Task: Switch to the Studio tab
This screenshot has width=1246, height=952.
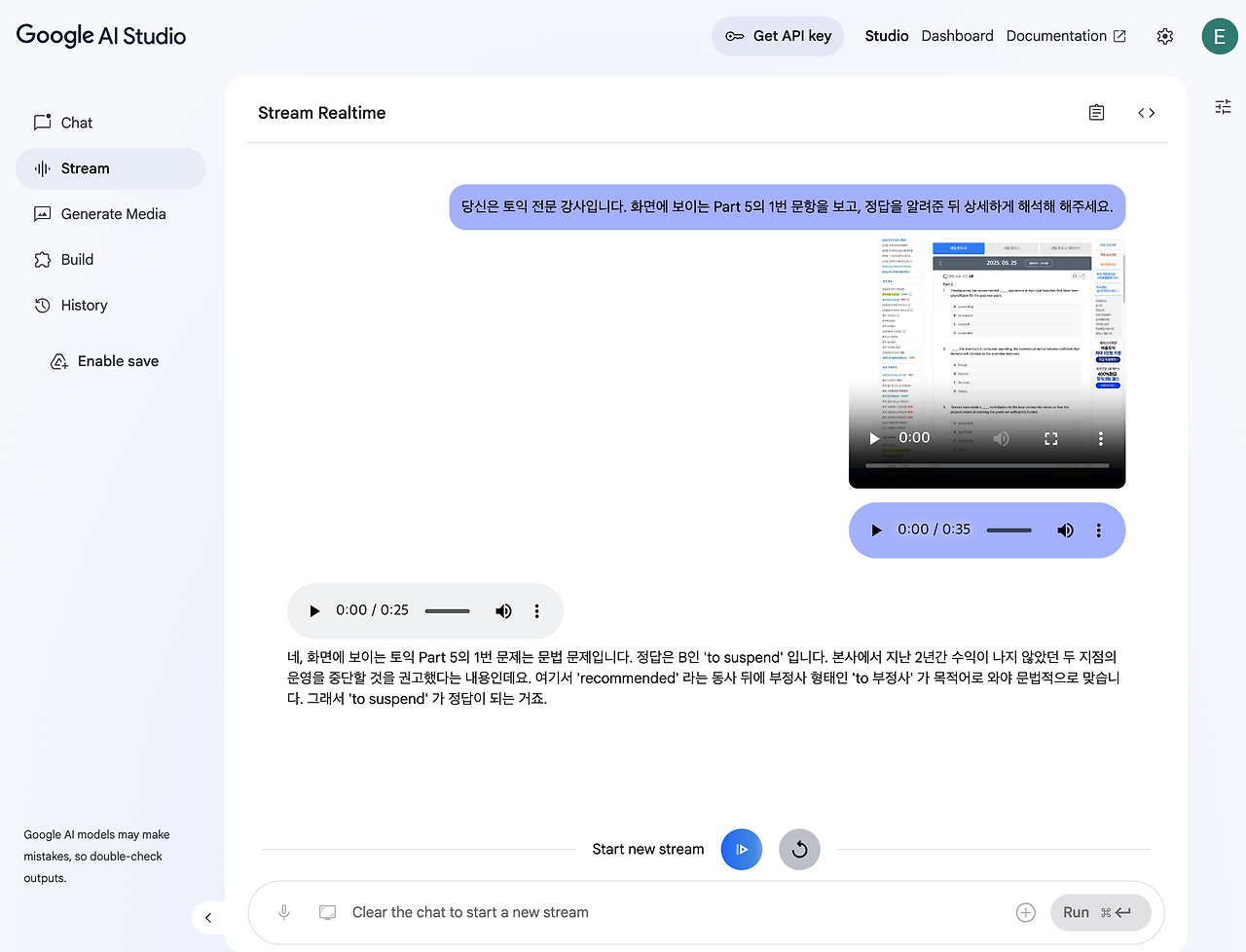Action: point(887,36)
